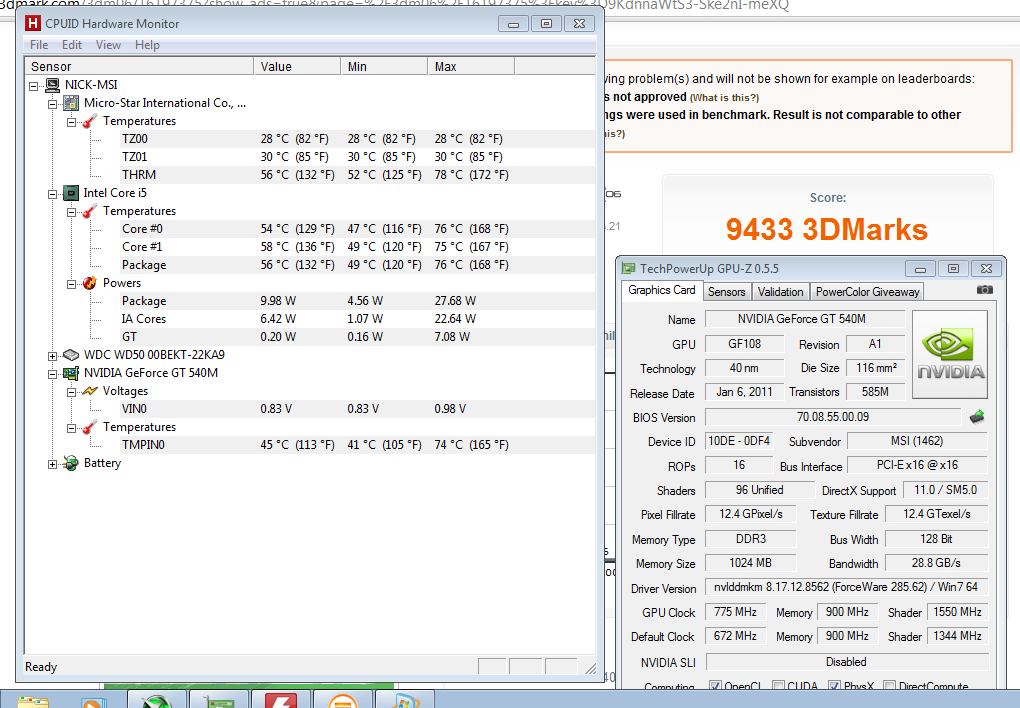Click the Driver Version field in GPU-Z
The width and height of the screenshot is (1020, 708).
[846, 587]
